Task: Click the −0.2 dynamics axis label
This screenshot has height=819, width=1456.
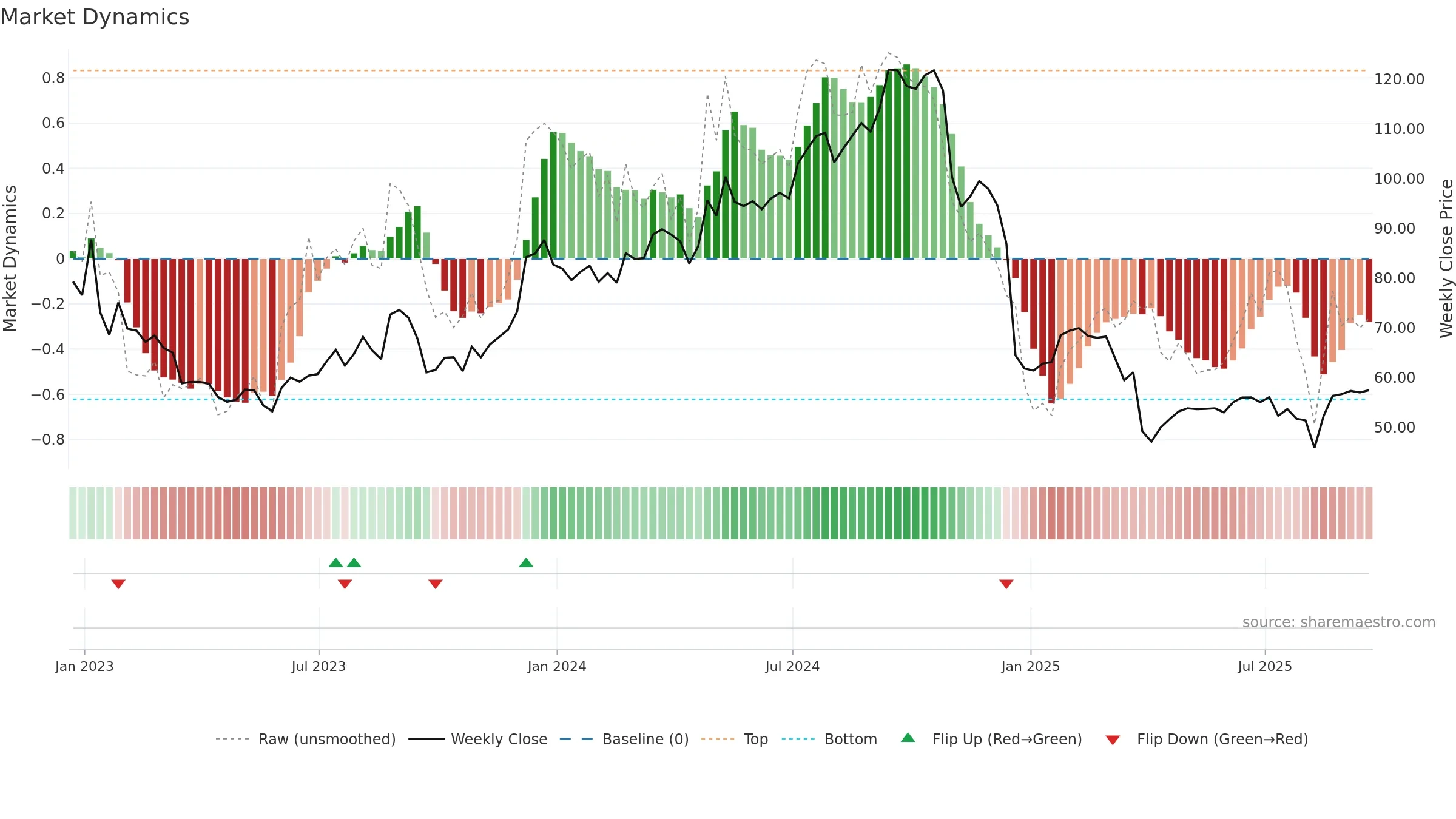Action: coord(48,304)
